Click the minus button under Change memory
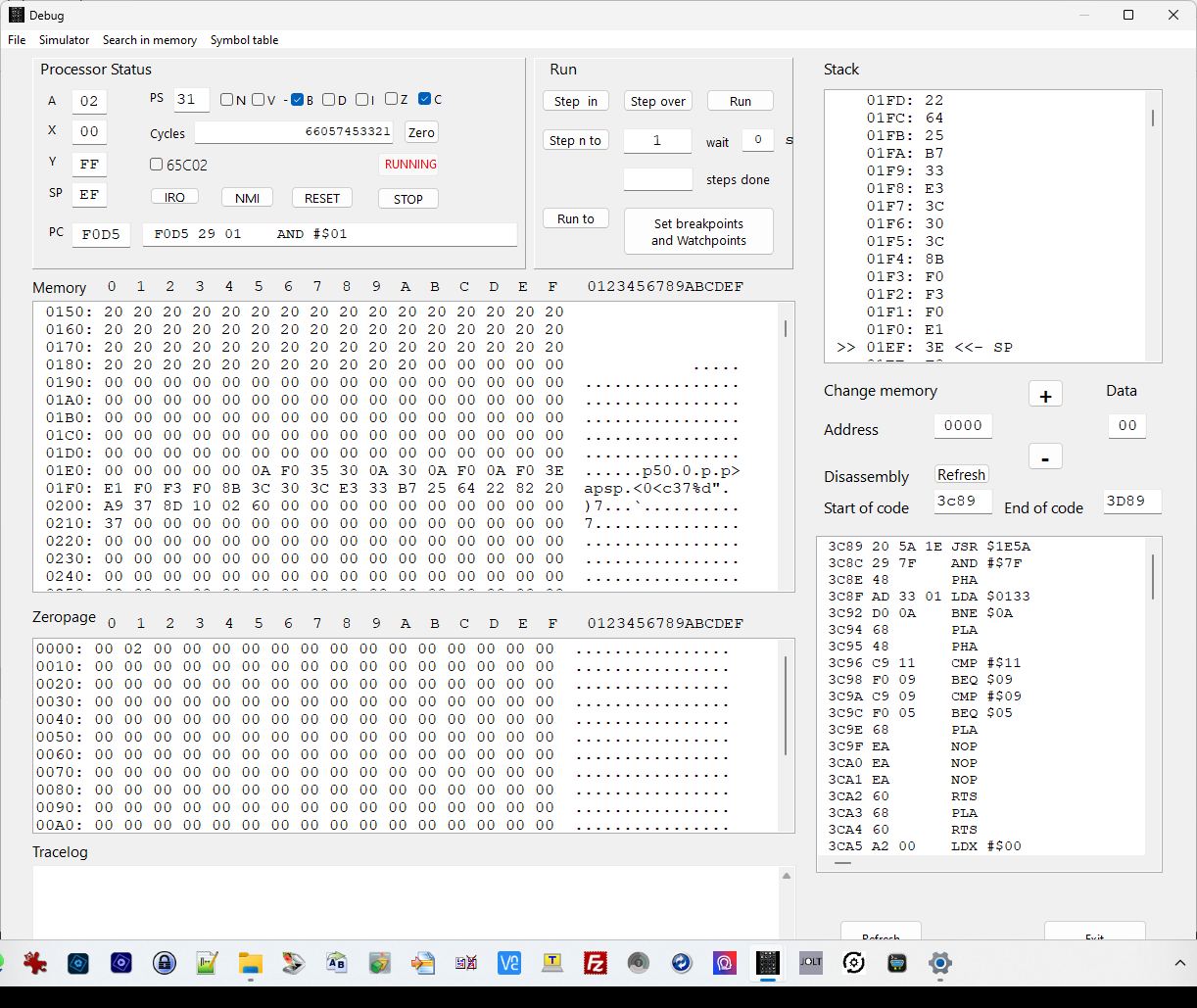Screen dimensions: 1197x1008 click(1045, 457)
